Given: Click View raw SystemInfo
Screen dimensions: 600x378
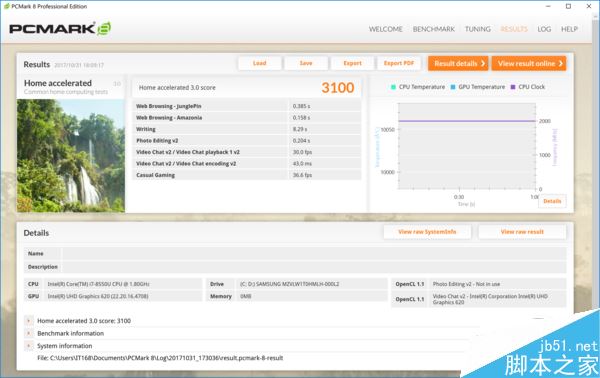Looking at the screenshot, I should (427, 232).
